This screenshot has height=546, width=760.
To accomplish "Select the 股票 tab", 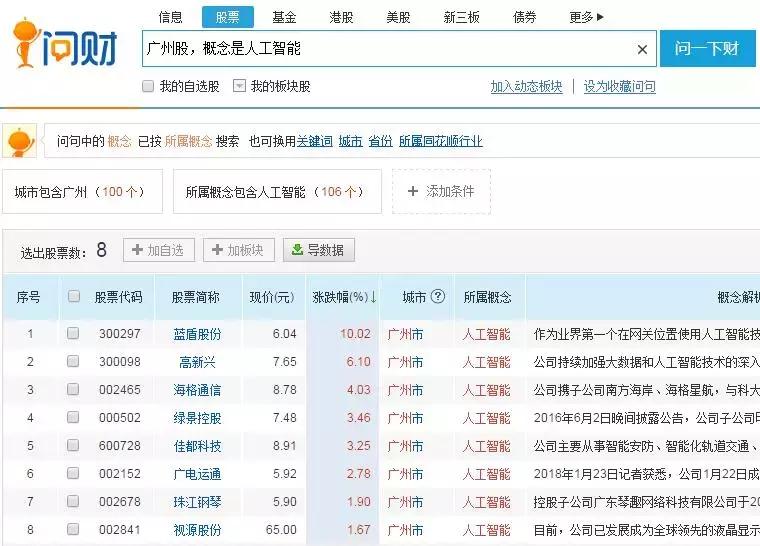I will coord(227,17).
